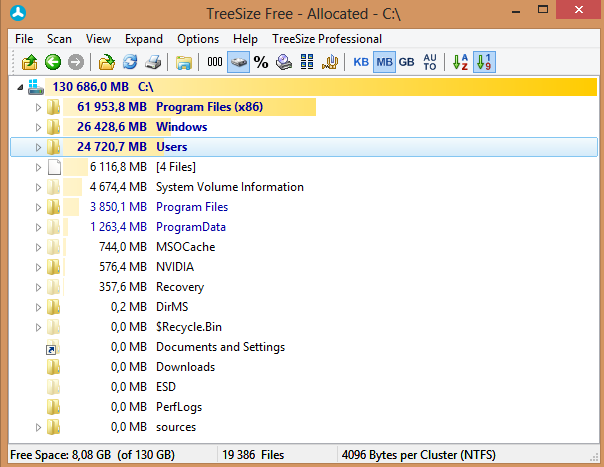Open the TreeSize Professional menu
604x467 pixels.
pos(327,39)
